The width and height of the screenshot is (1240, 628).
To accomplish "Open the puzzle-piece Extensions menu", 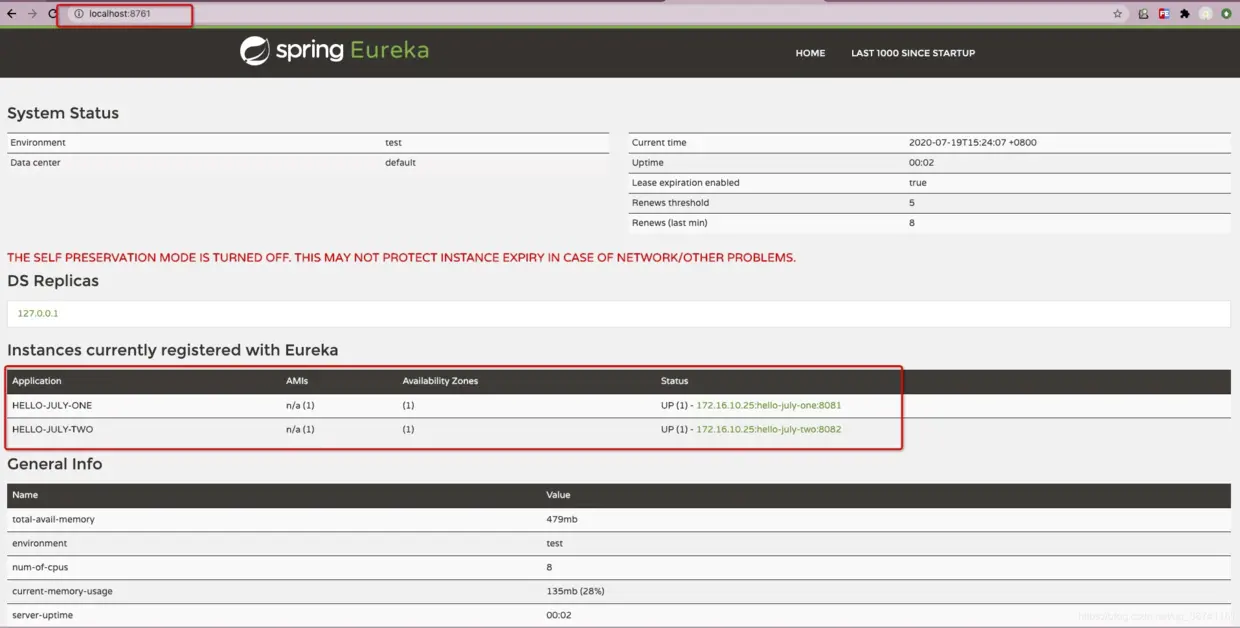I will click(1185, 14).
